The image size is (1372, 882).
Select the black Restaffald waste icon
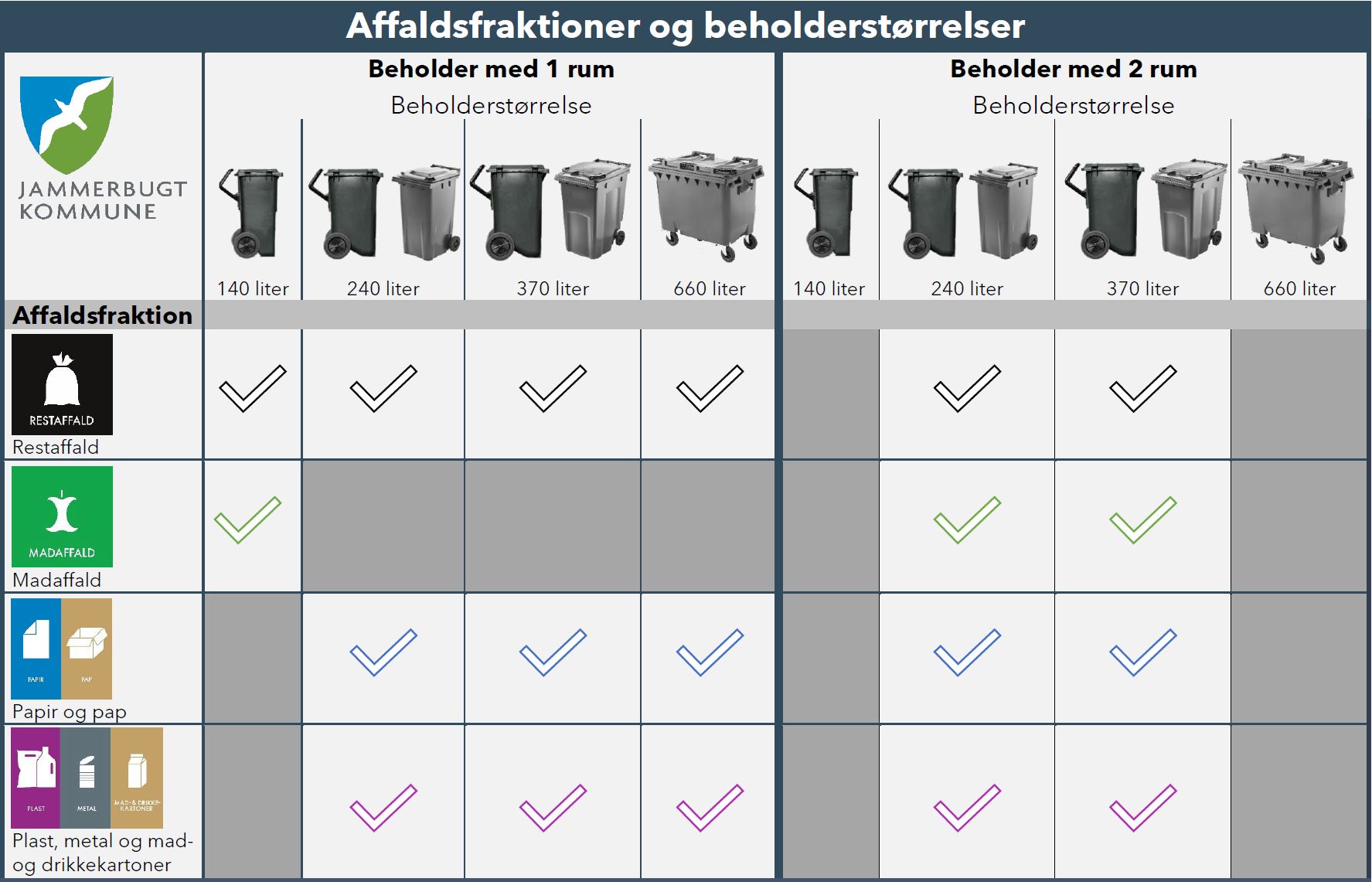pos(62,384)
